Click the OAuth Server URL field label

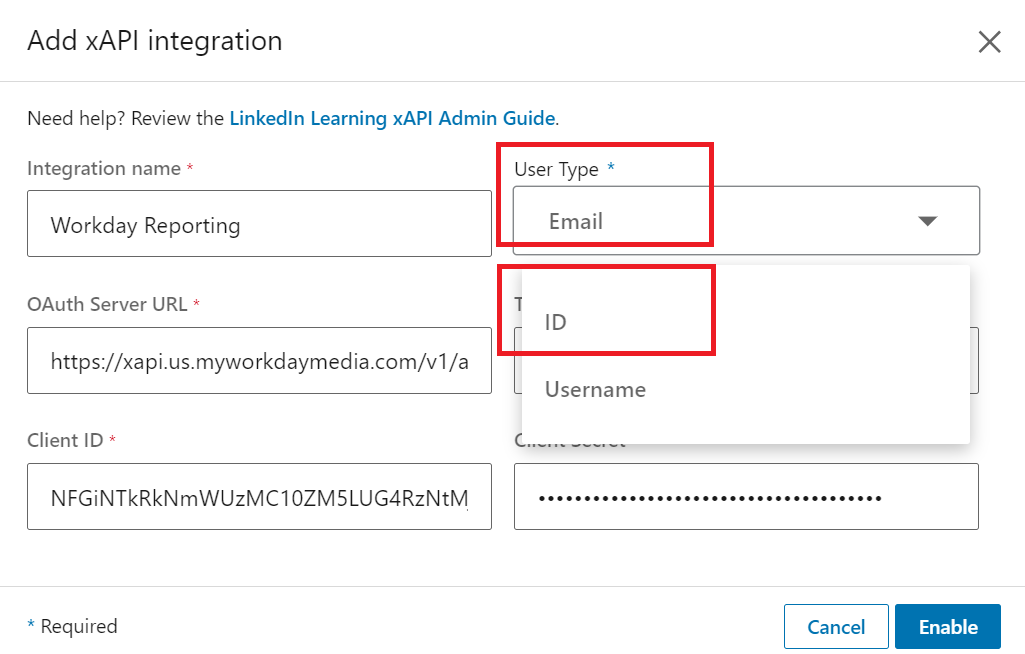[106, 304]
